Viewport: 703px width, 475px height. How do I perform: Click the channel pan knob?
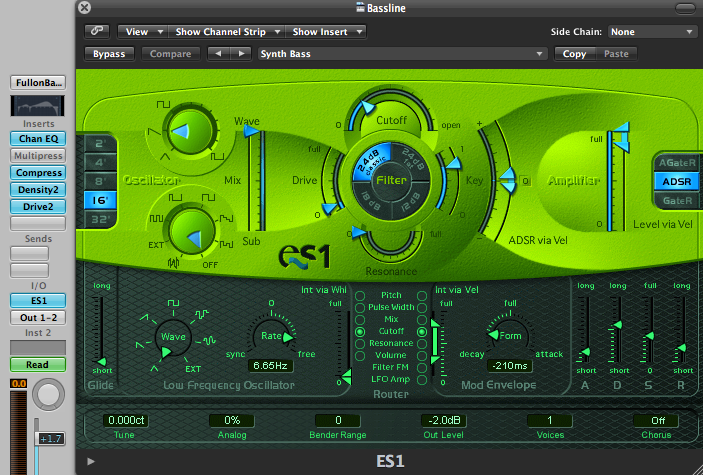[x=48, y=395]
